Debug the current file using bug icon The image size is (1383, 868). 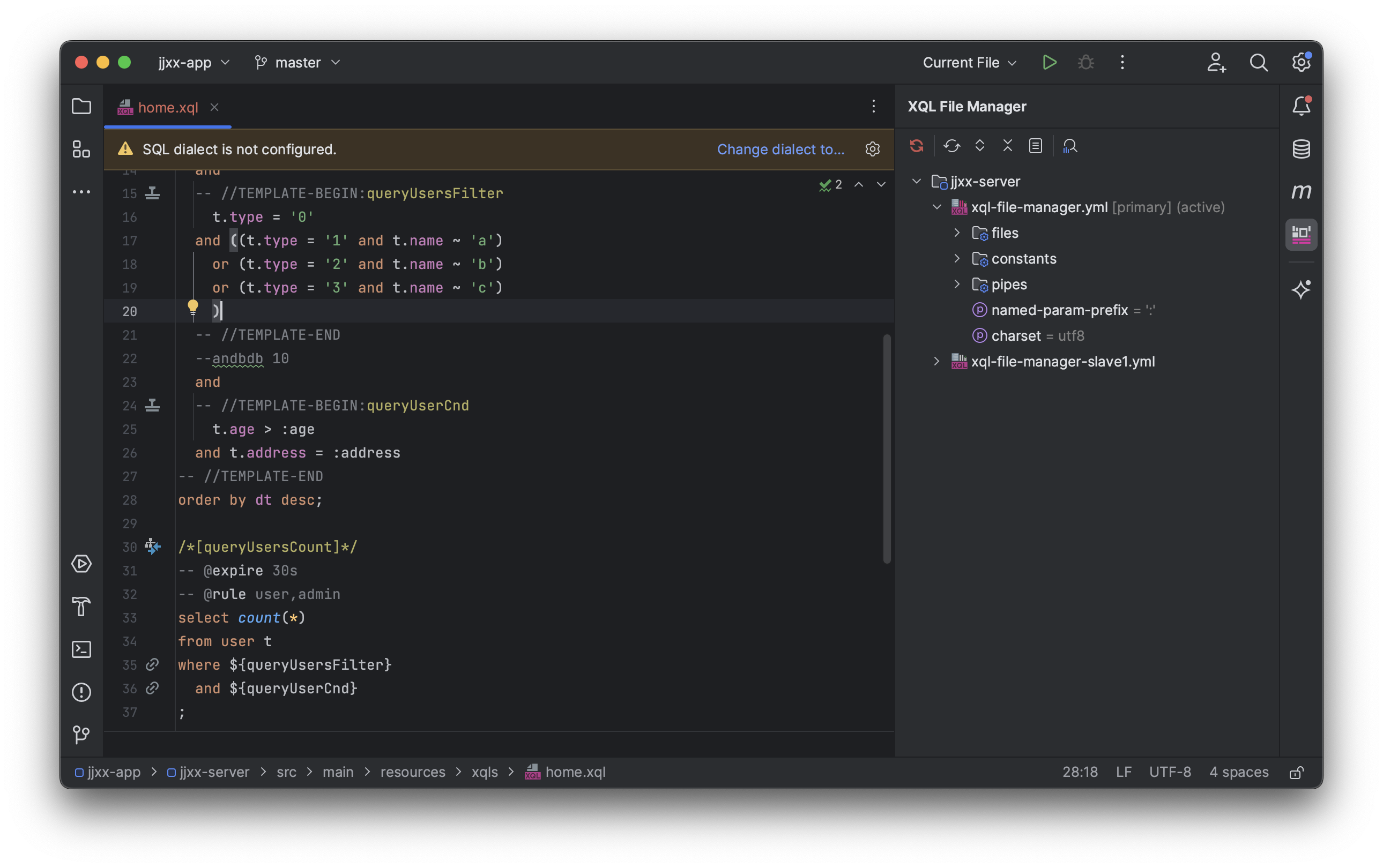point(1085,62)
